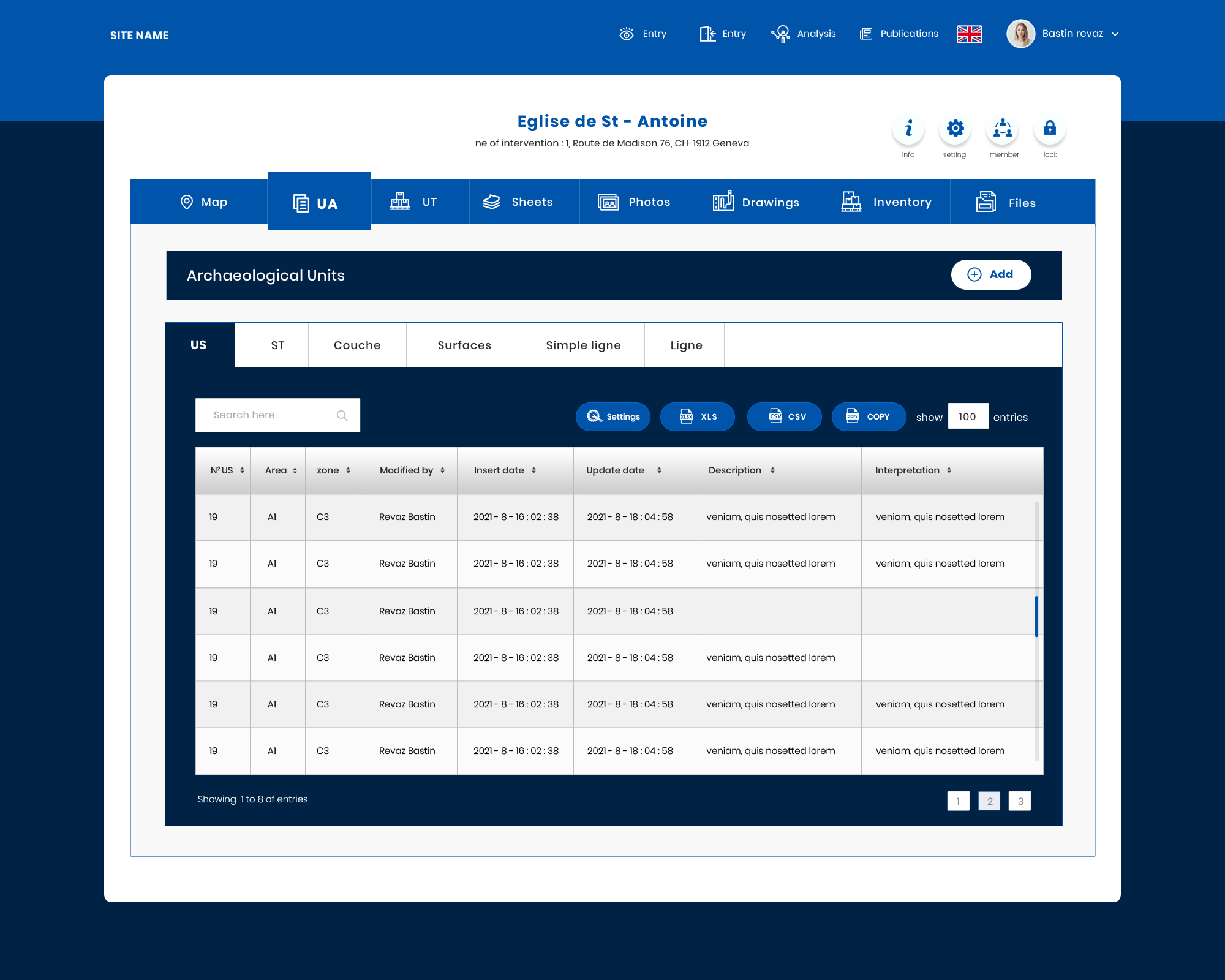Switch language using the British flag
1225x980 pixels.
pyautogui.click(x=970, y=34)
